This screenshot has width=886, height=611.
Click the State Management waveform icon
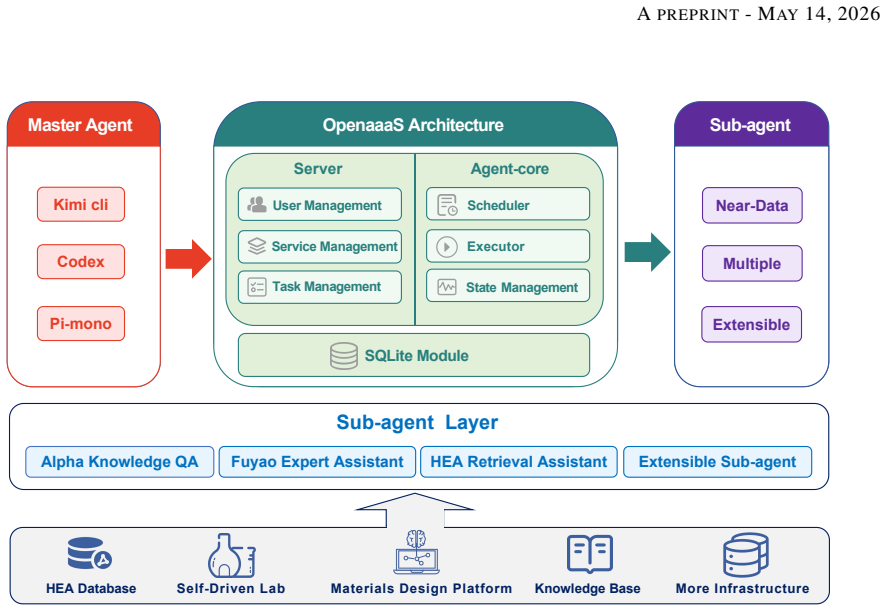pyautogui.click(x=447, y=287)
